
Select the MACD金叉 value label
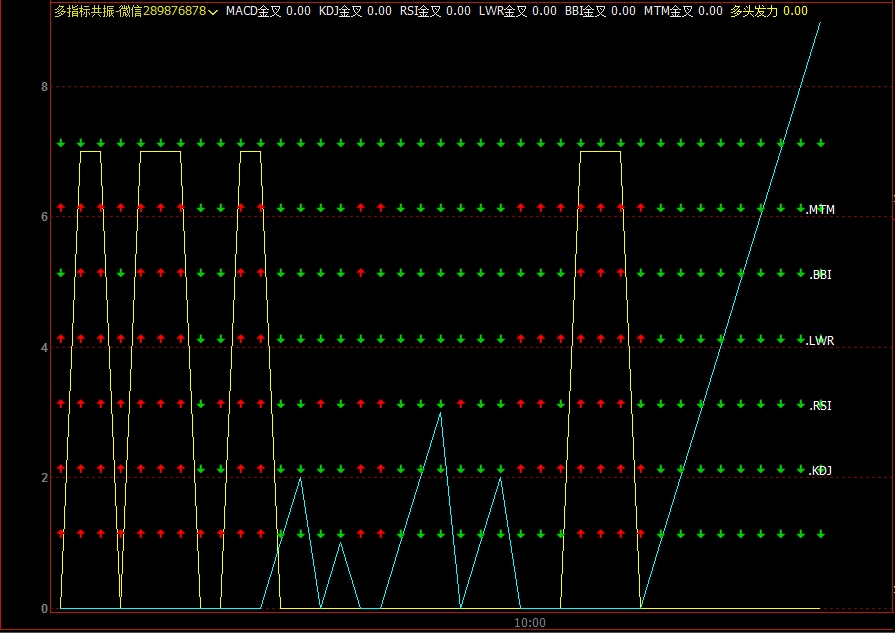point(267,11)
